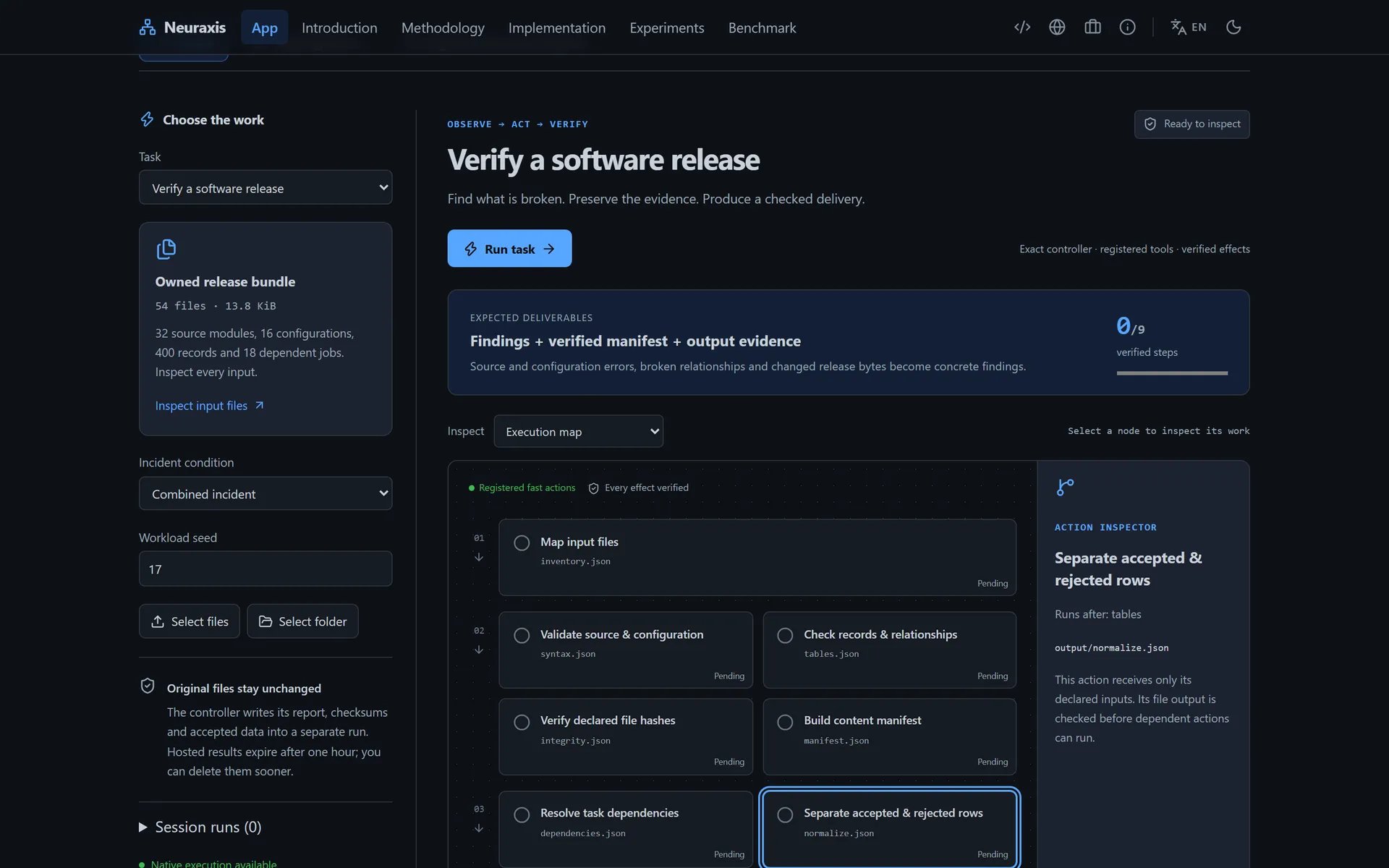Click the shield icon next to Every effect verified
The image size is (1389, 868).
[x=594, y=488]
